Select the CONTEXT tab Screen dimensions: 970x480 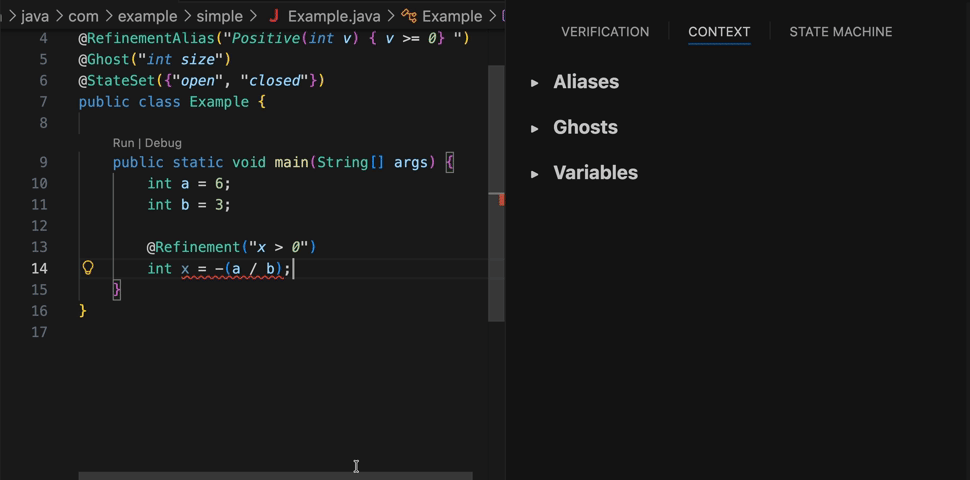[x=719, y=32]
